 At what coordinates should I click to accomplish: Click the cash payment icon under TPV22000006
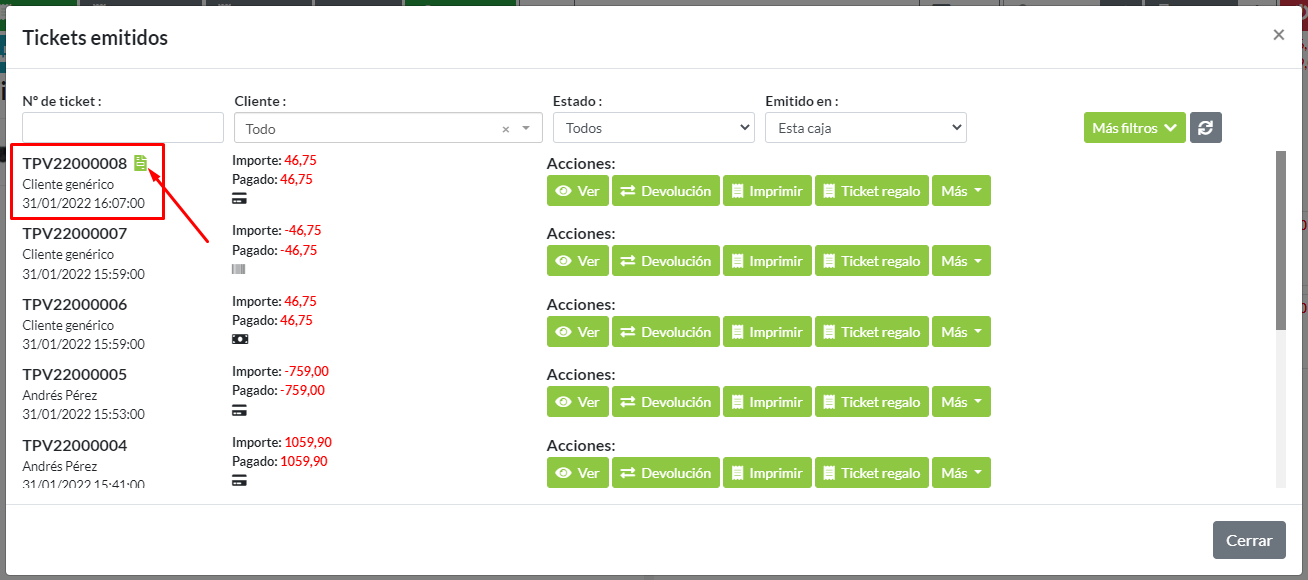[x=239, y=340]
